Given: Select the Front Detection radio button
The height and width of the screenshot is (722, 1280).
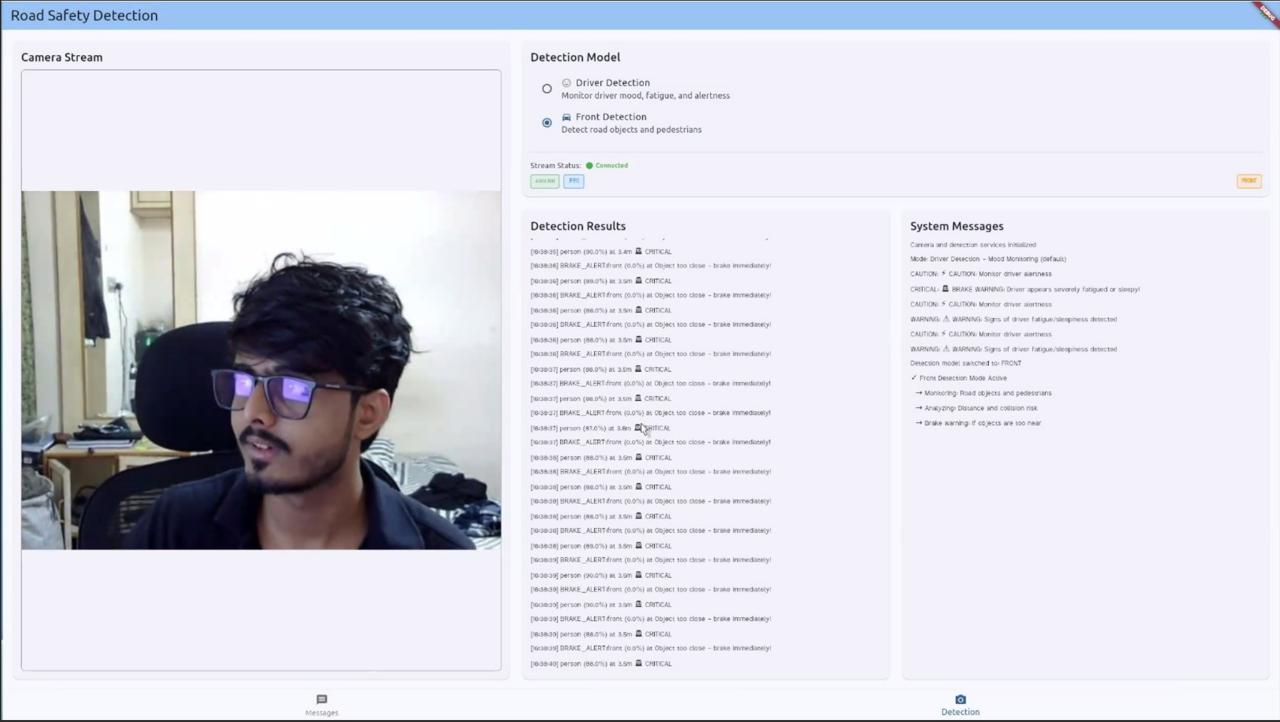Looking at the screenshot, I should [547, 123].
